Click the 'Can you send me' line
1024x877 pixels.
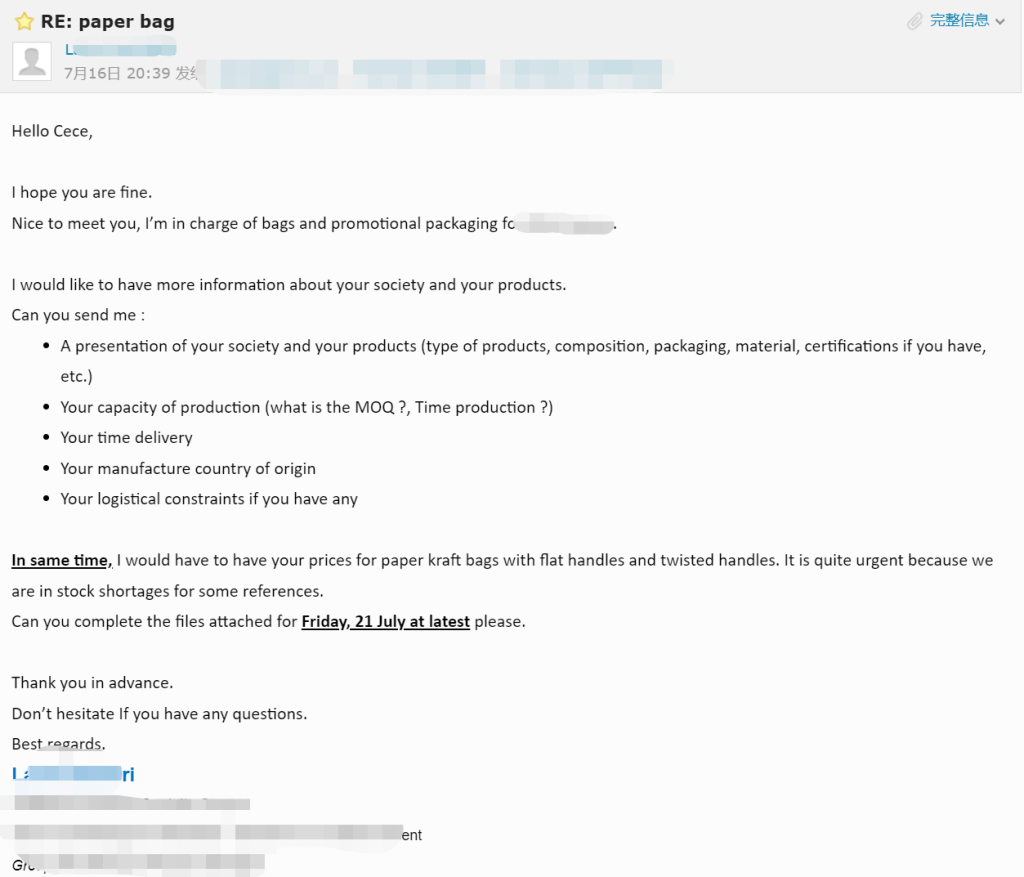click(x=78, y=315)
